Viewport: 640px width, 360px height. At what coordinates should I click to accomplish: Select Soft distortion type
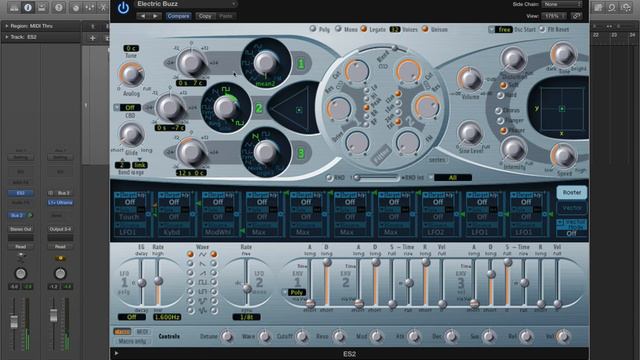tap(503, 85)
